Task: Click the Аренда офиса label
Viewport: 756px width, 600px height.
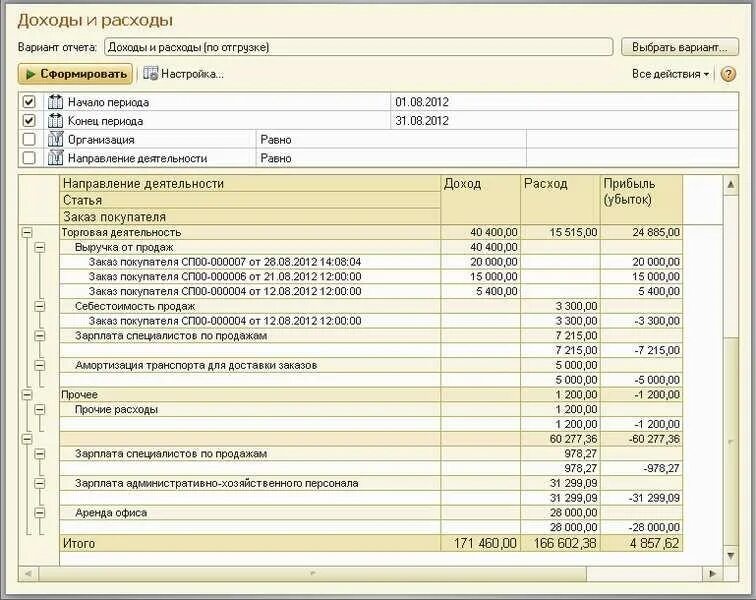Action: coord(111,513)
